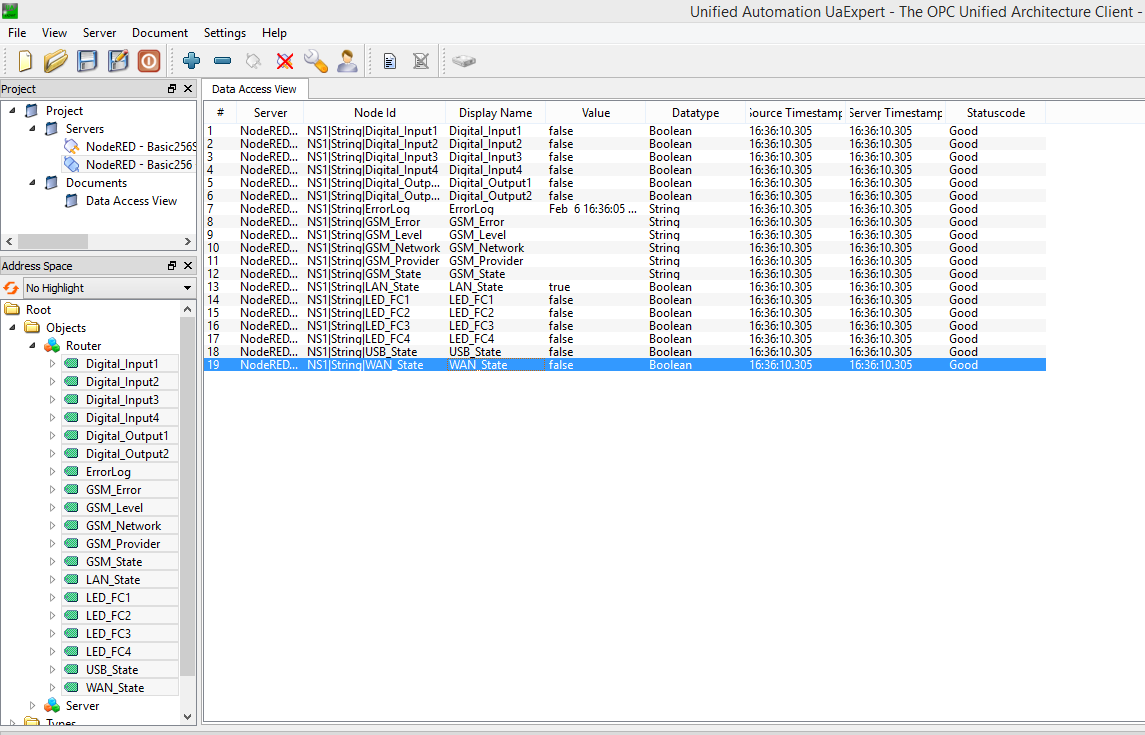Save the project with floppy disk icon
Image resolution: width=1145 pixels, height=735 pixels.
[87, 61]
